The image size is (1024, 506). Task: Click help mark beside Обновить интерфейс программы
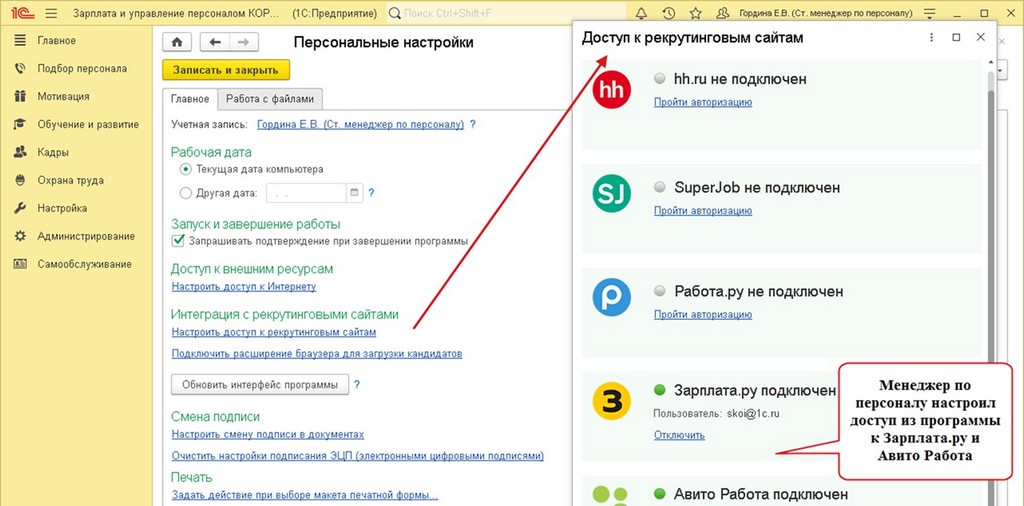[x=357, y=385]
